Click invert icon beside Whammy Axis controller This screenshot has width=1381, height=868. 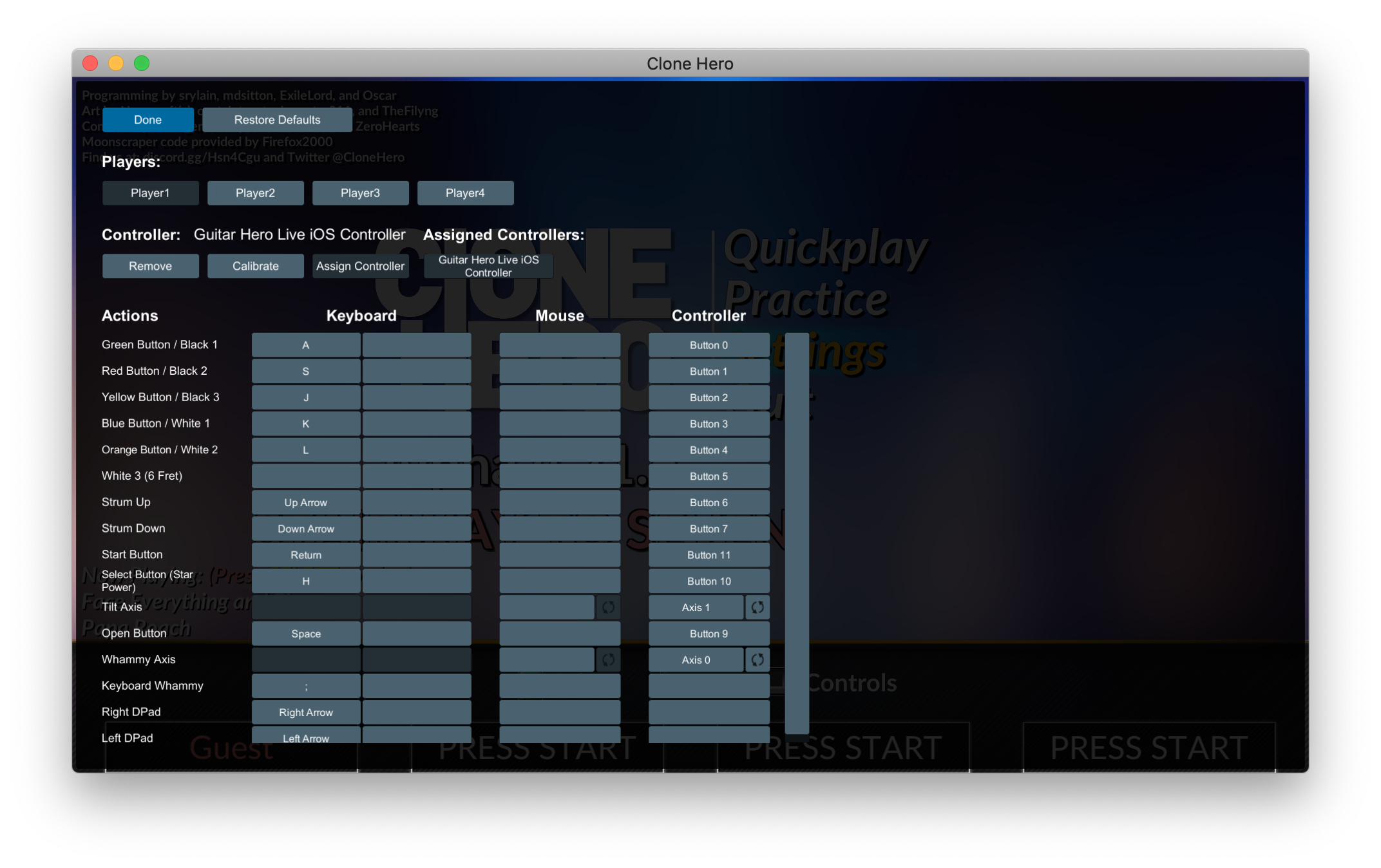tap(757, 659)
